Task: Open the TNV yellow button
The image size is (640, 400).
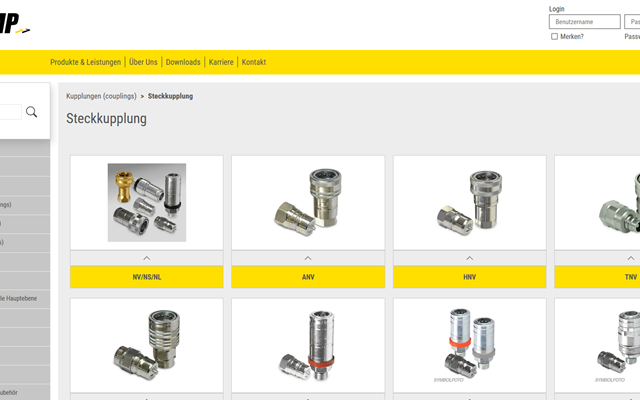Action: point(597,277)
